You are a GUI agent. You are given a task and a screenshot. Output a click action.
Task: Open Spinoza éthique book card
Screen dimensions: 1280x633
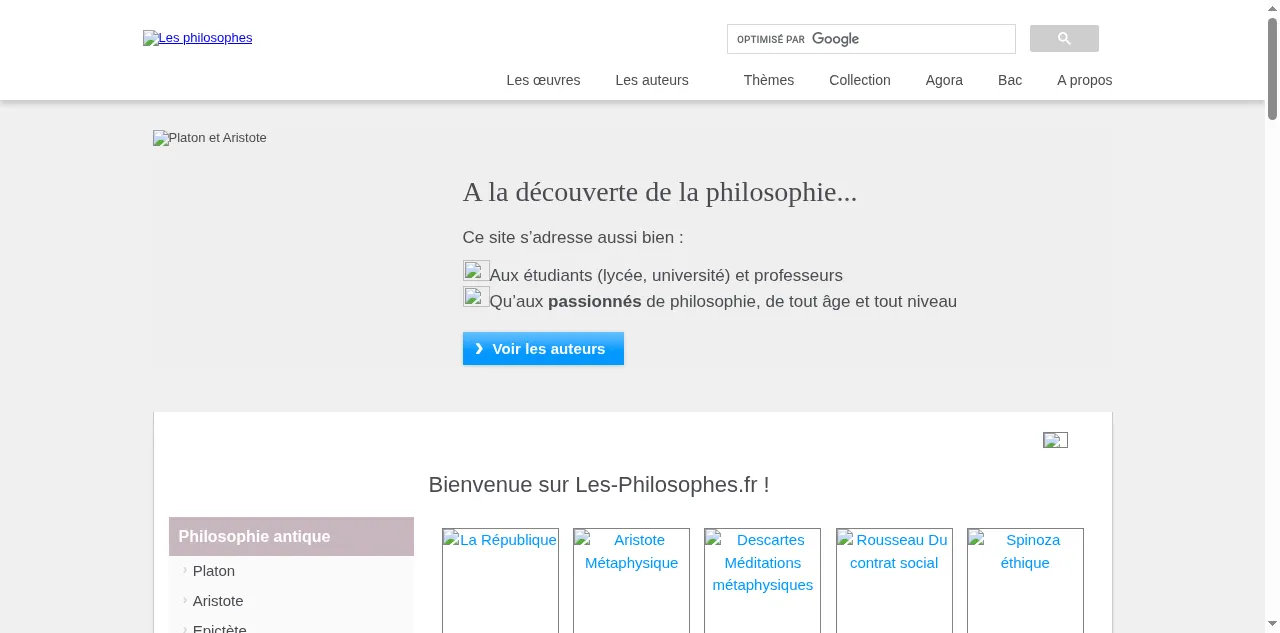tap(1025, 580)
